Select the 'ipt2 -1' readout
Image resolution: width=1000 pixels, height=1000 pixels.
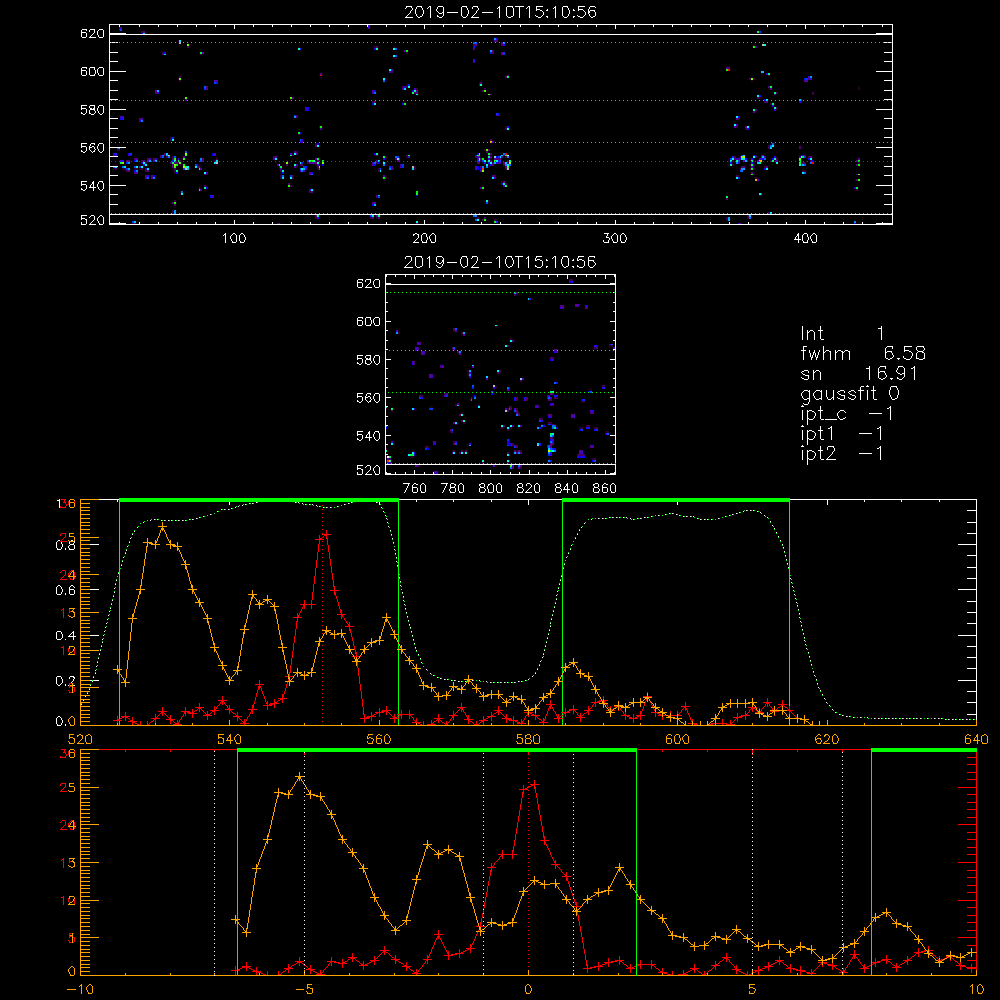click(842, 453)
